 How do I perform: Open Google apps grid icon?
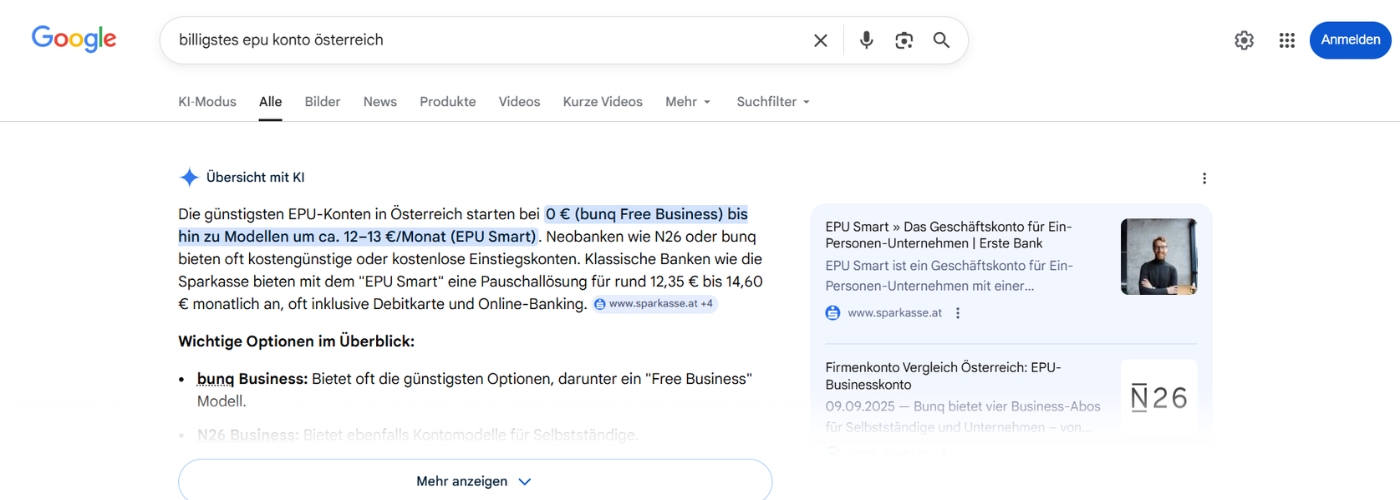1287,40
